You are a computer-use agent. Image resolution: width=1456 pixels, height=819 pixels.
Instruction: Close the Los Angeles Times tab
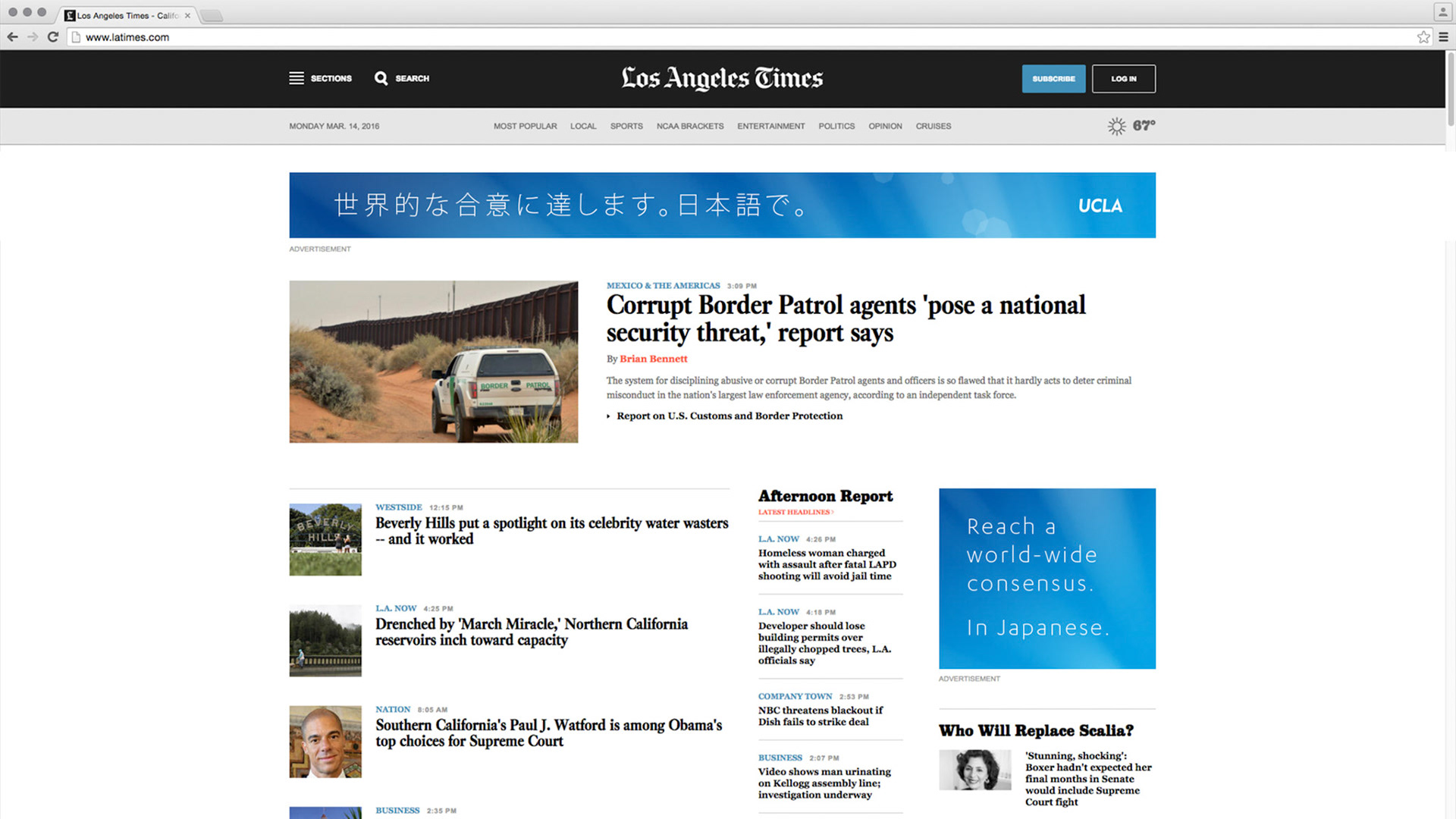click(x=187, y=15)
